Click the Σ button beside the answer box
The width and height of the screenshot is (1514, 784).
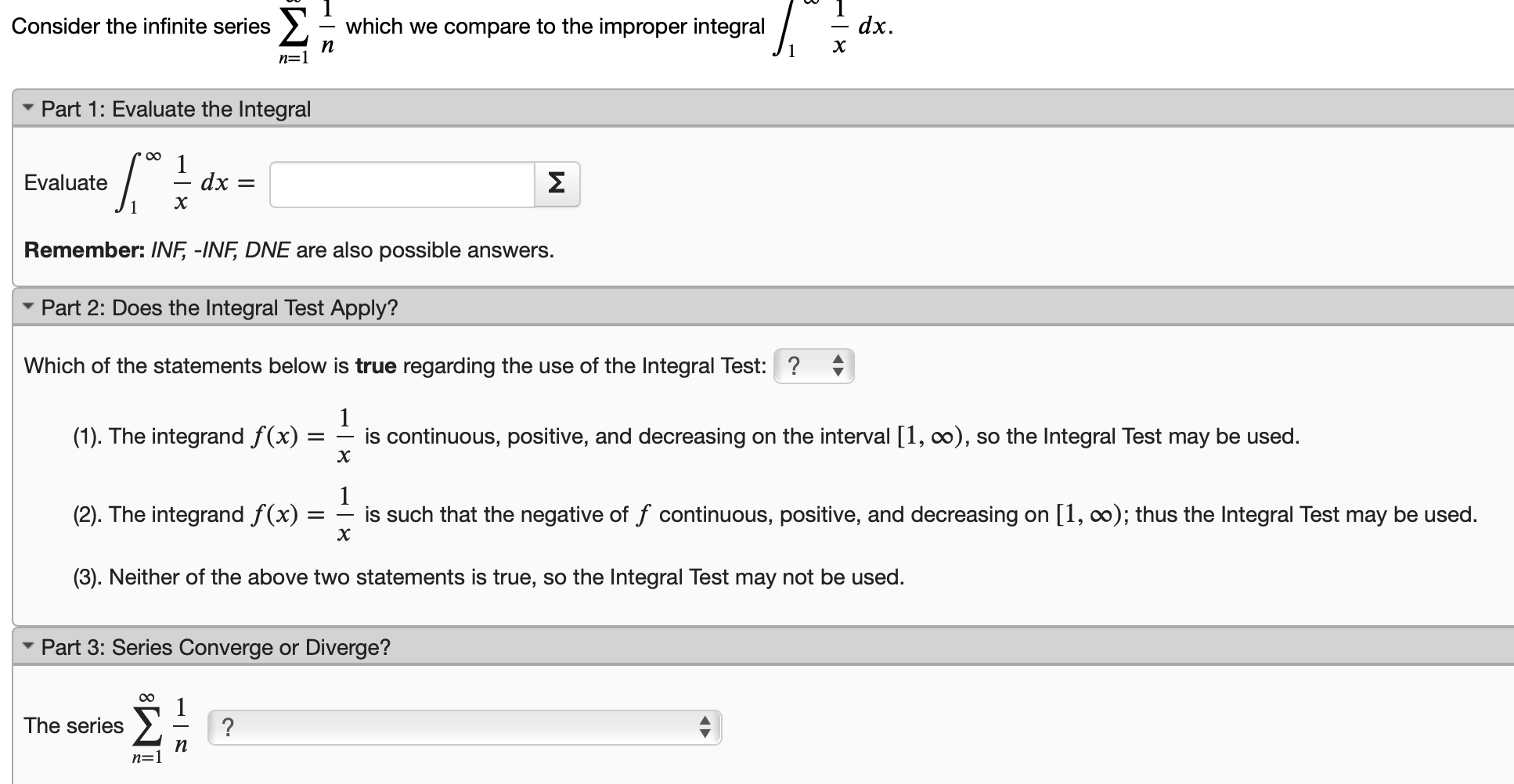556,184
